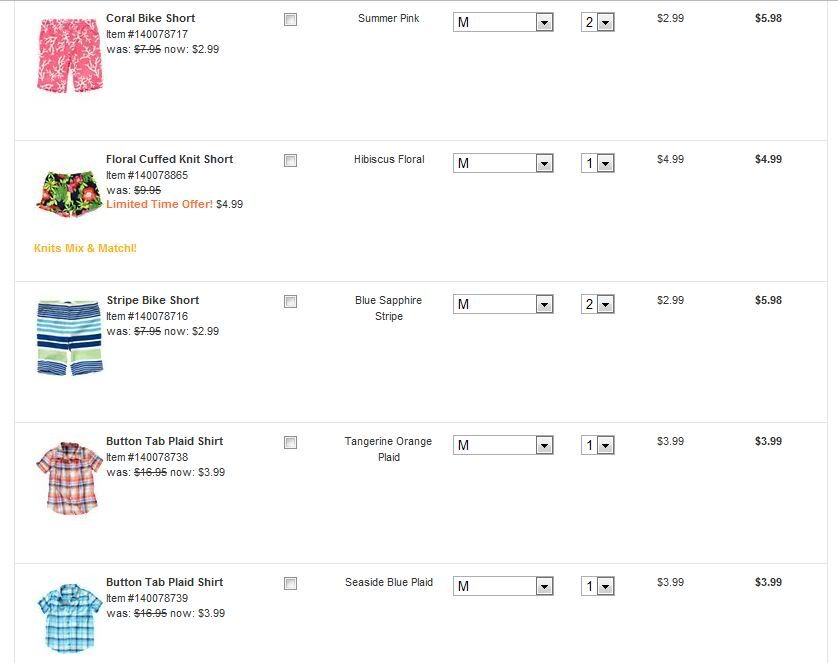Expand quantity dropdown for Seaside Blue Plaid shirt
Viewport: 838px width, 663px height.
tap(598, 586)
